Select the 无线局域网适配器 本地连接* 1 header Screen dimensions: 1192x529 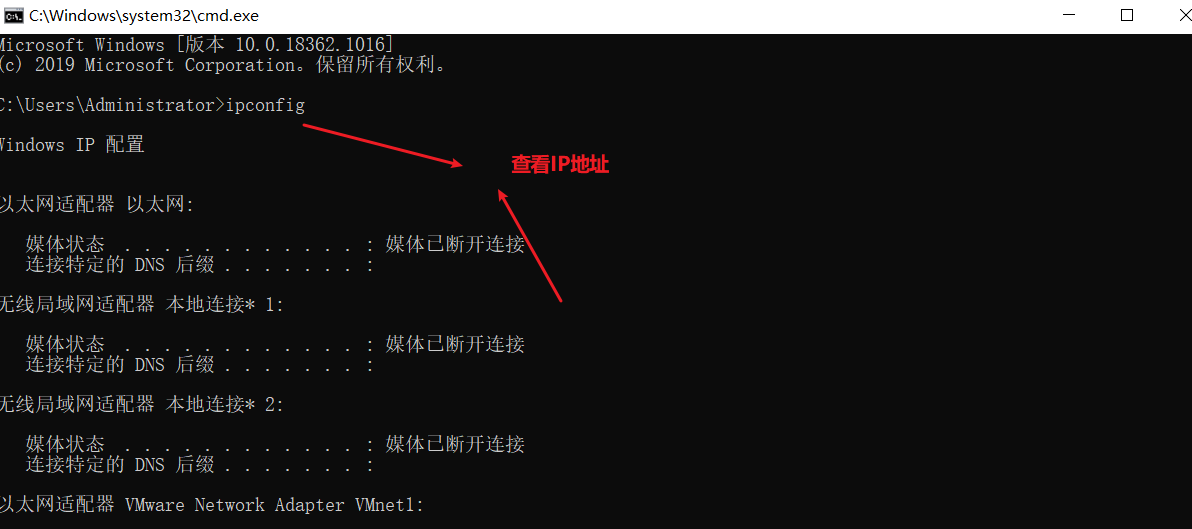click(141, 306)
